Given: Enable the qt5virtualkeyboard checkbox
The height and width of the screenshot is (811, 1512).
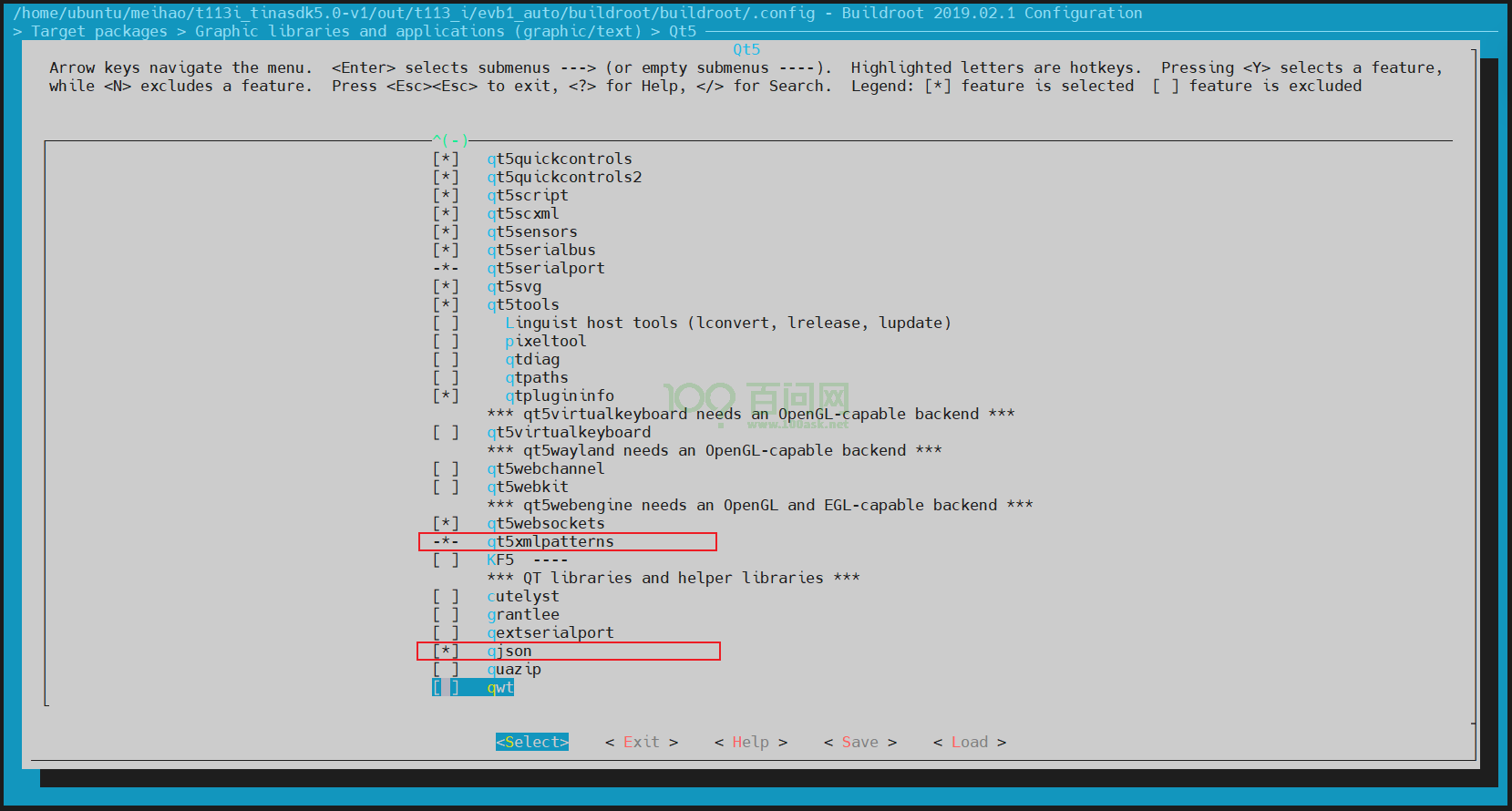Looking at the screenshot, I should coord(446,433).
